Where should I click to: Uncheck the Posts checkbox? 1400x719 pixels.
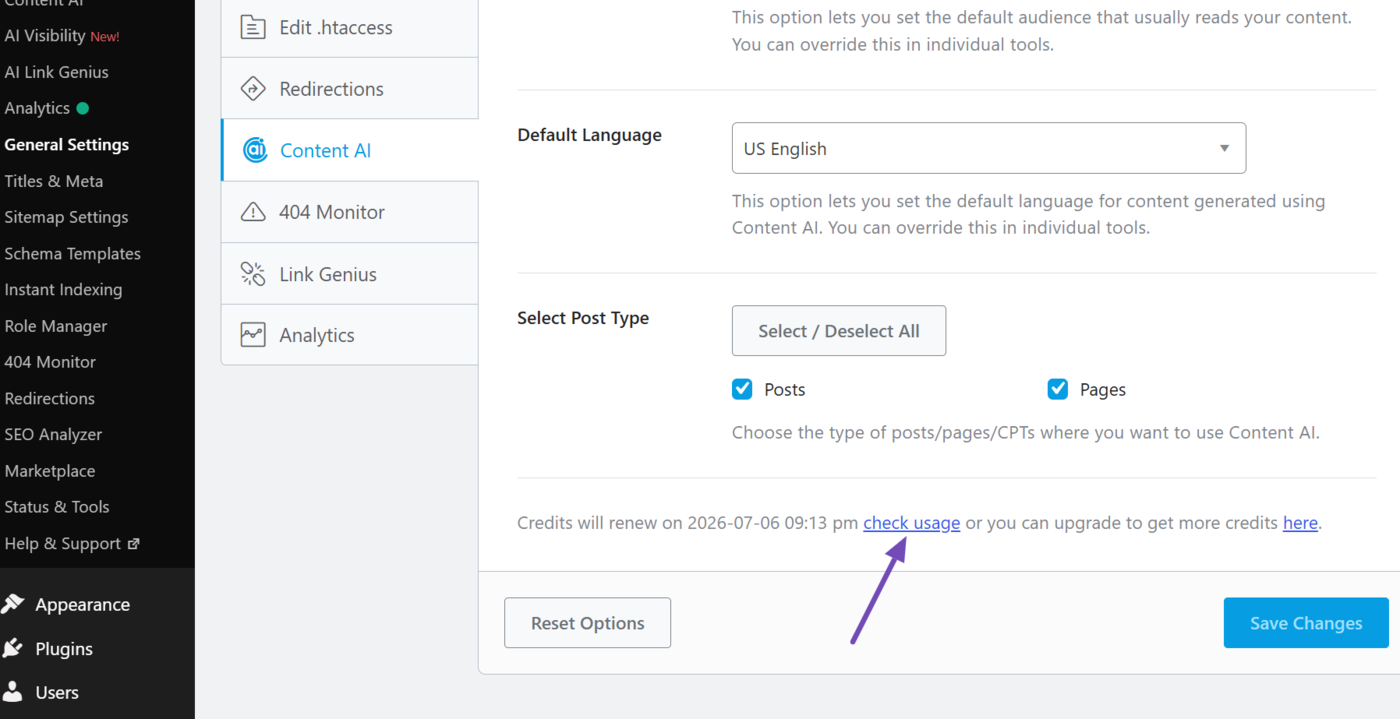(742, 389)
